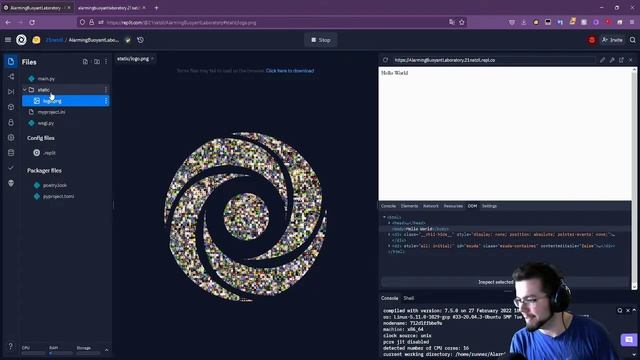Collapse the html node in DOM tree

[x=384, y=217]
